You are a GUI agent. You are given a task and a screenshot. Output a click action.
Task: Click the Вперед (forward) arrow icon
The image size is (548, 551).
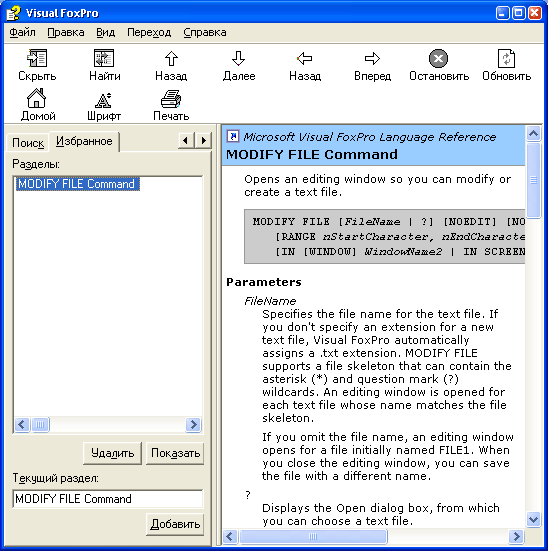(372, 58)
